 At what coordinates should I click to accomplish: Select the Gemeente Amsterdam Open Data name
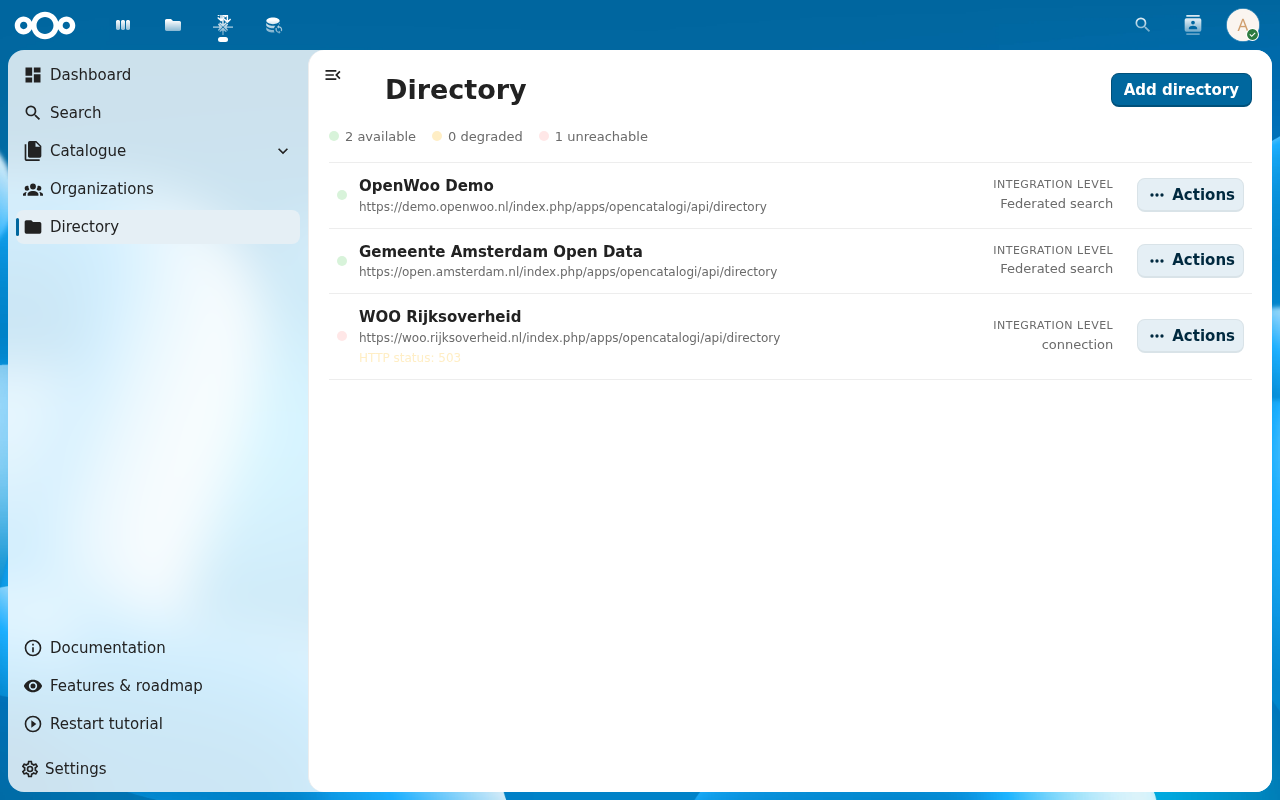501,252
